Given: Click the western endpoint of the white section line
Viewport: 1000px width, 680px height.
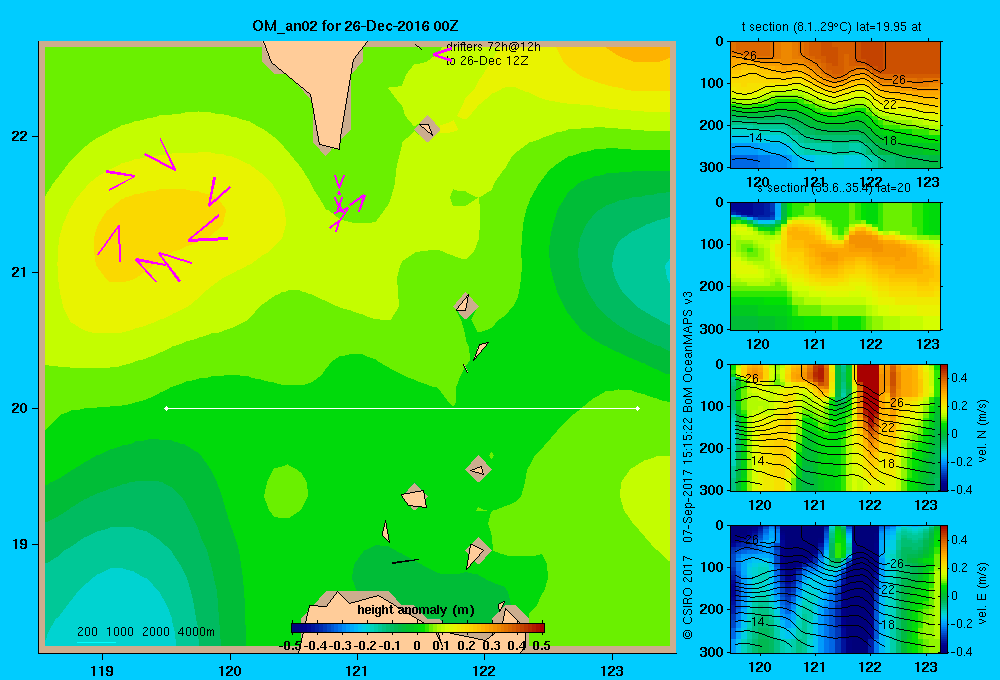Looking at the screenshot, I should [x=166, y=408].
